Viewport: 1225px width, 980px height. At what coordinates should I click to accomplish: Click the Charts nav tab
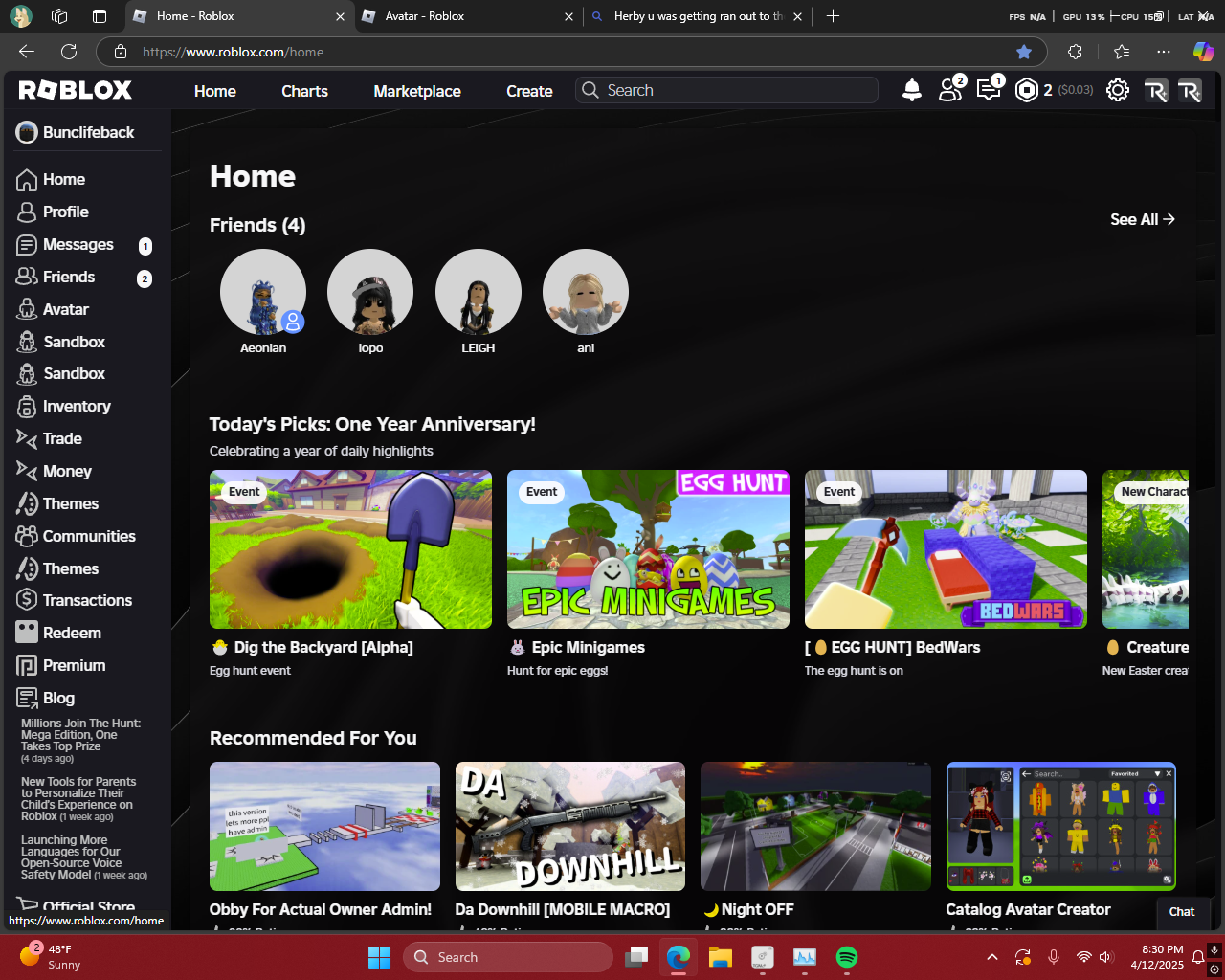(304, 91)
